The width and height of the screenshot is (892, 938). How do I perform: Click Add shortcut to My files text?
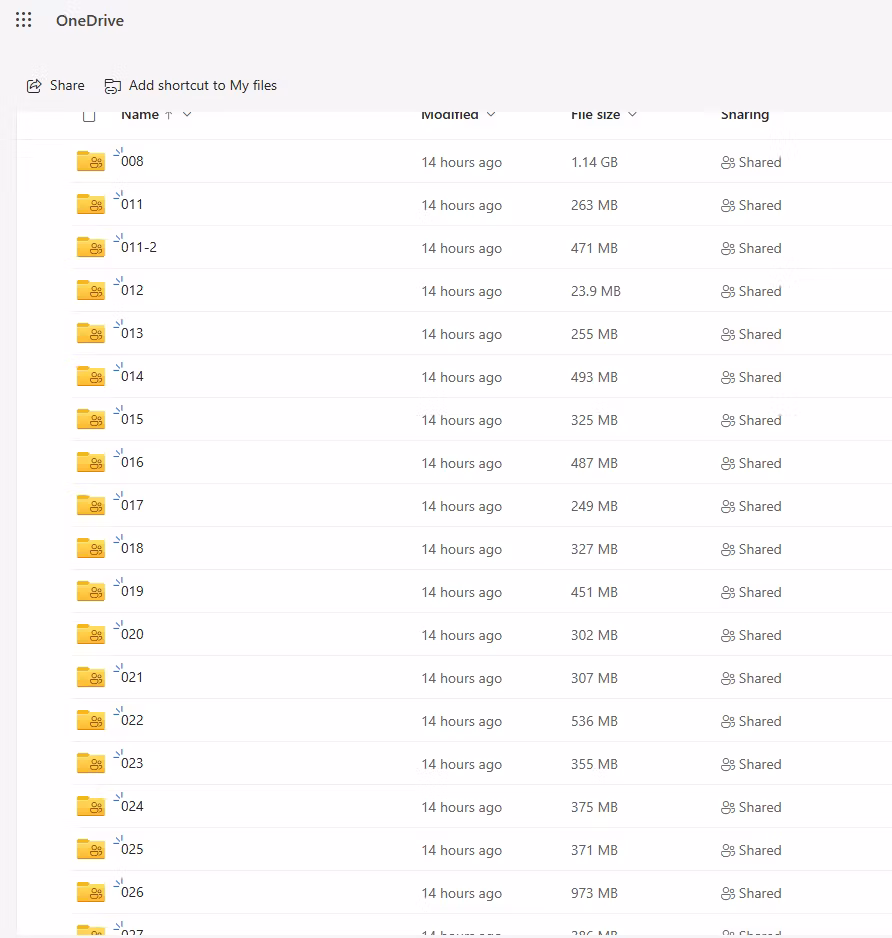click(203, 86)
